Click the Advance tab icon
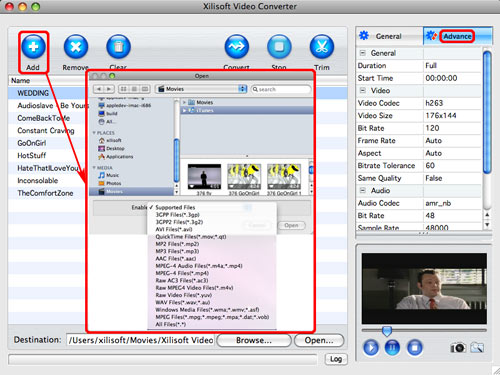Viewport: 500px width, 375px height. coord(431,35)
